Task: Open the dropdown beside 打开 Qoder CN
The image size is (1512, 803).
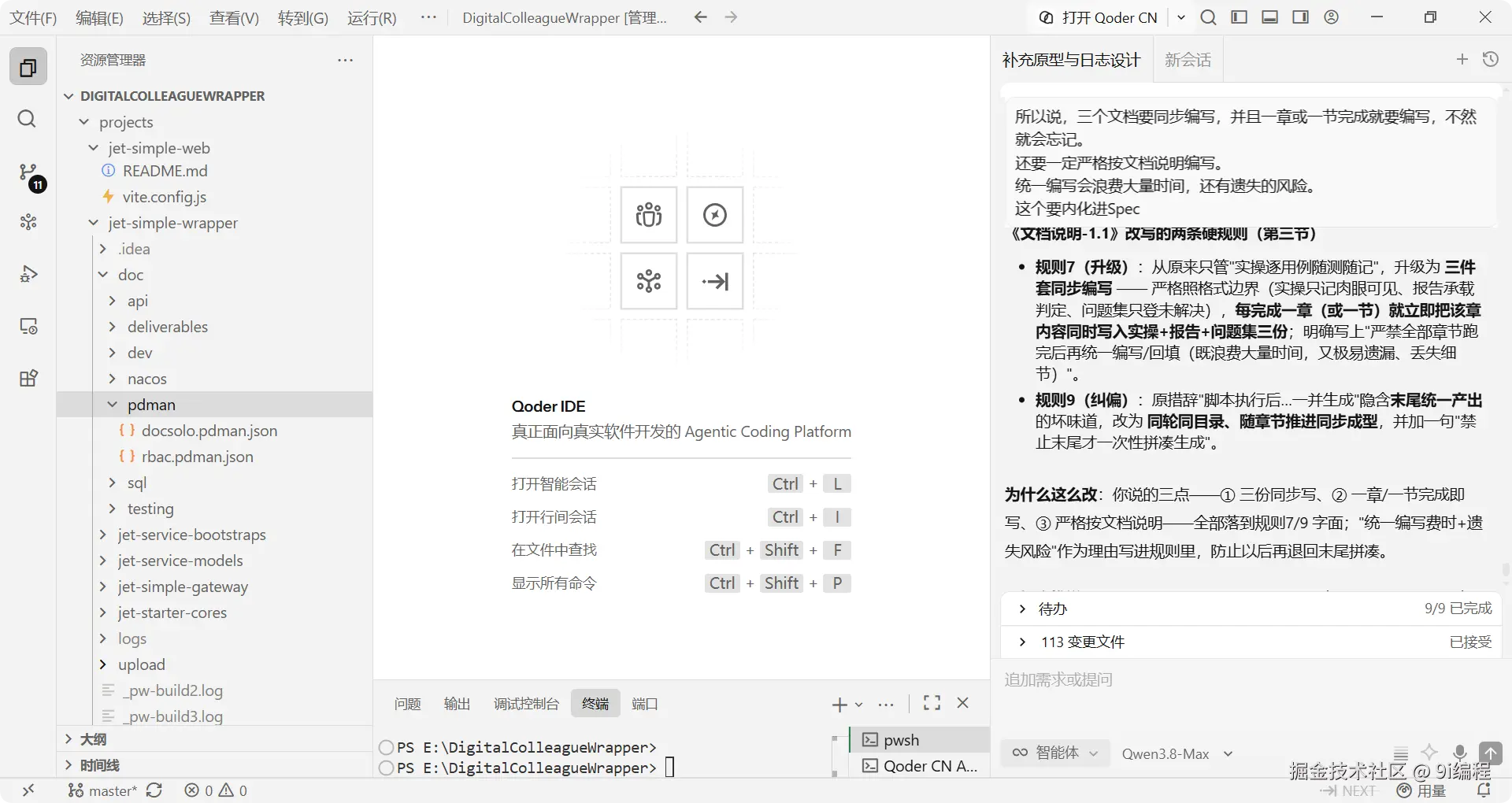Action: pos(1180,17)
